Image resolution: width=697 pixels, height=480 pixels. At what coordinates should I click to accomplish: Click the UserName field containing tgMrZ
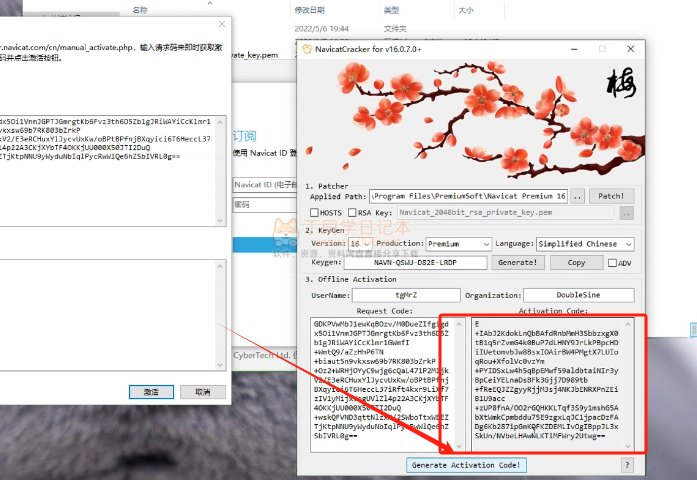pyautogui.click(x=406, y=295)
